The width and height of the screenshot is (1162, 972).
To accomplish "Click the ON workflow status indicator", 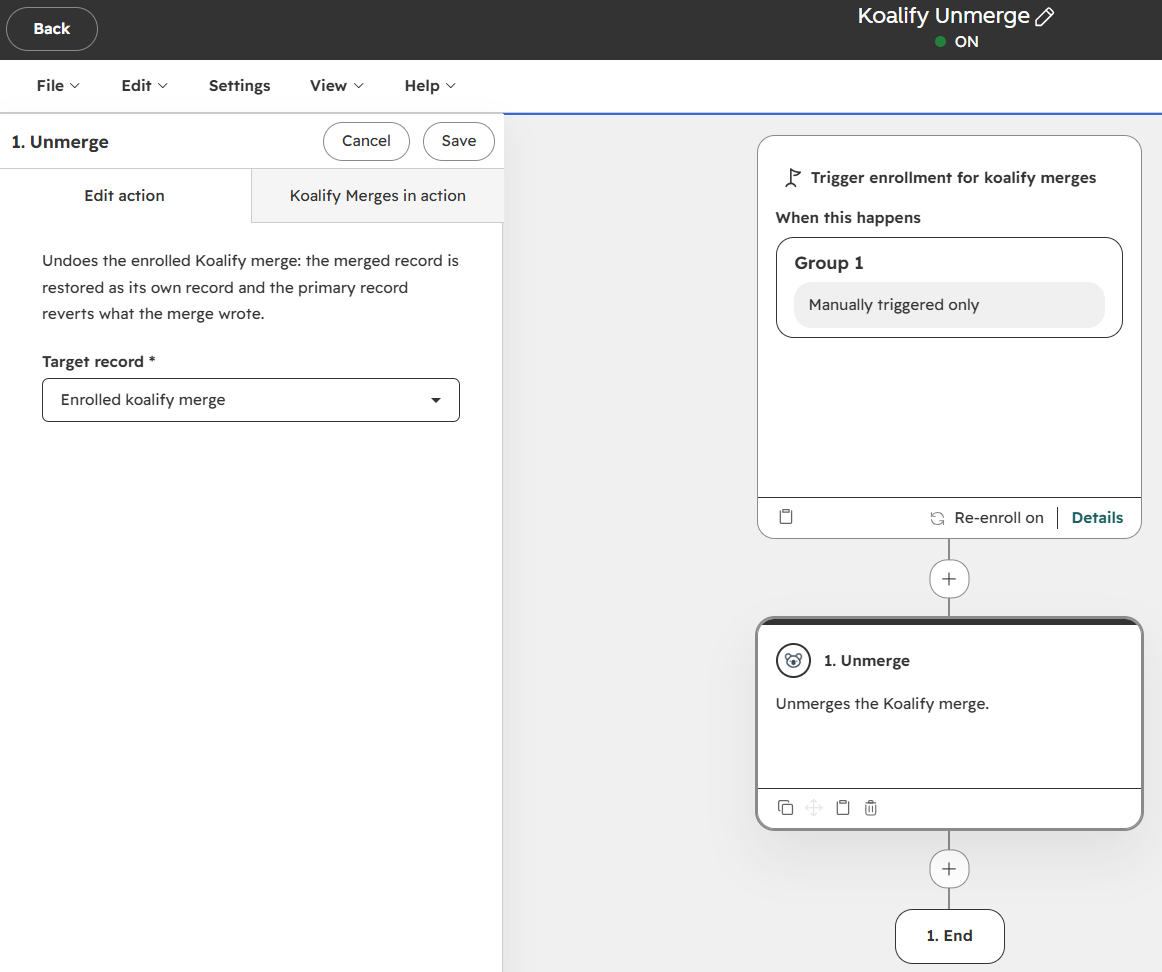I will [x=957, y=42].
